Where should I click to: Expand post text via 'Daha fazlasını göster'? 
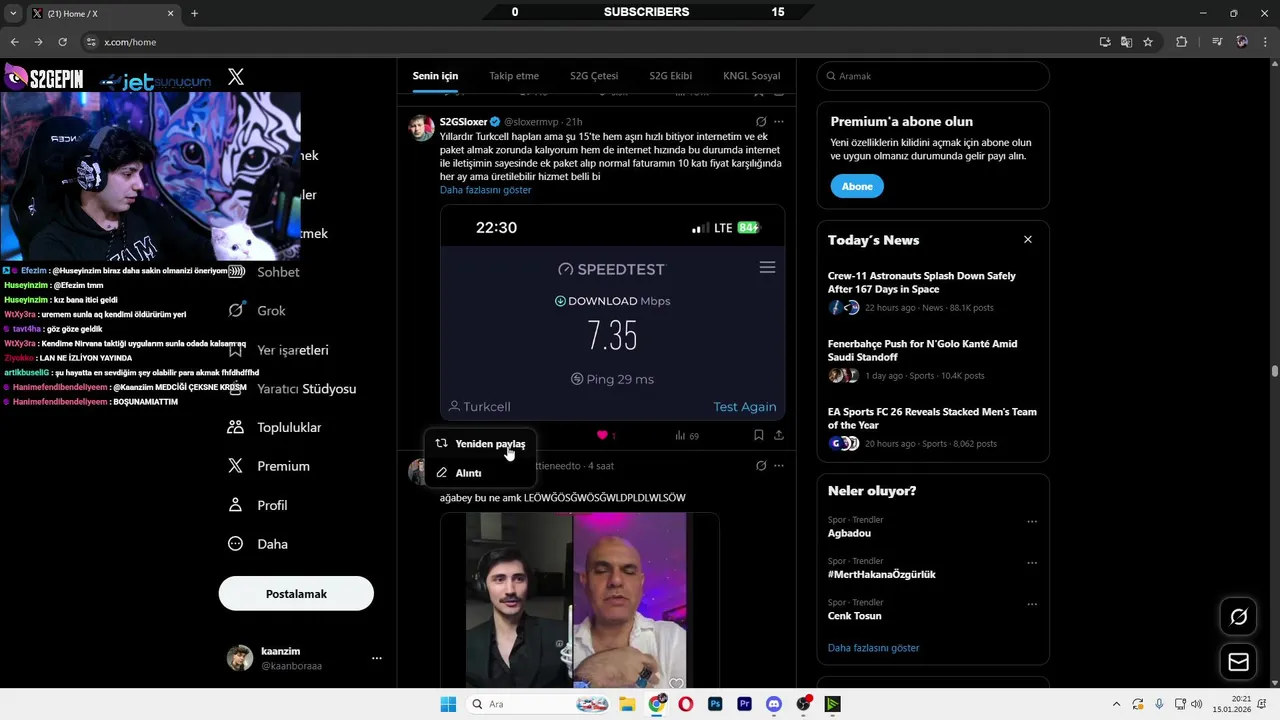pyautogui.click(x=485, y=190)
